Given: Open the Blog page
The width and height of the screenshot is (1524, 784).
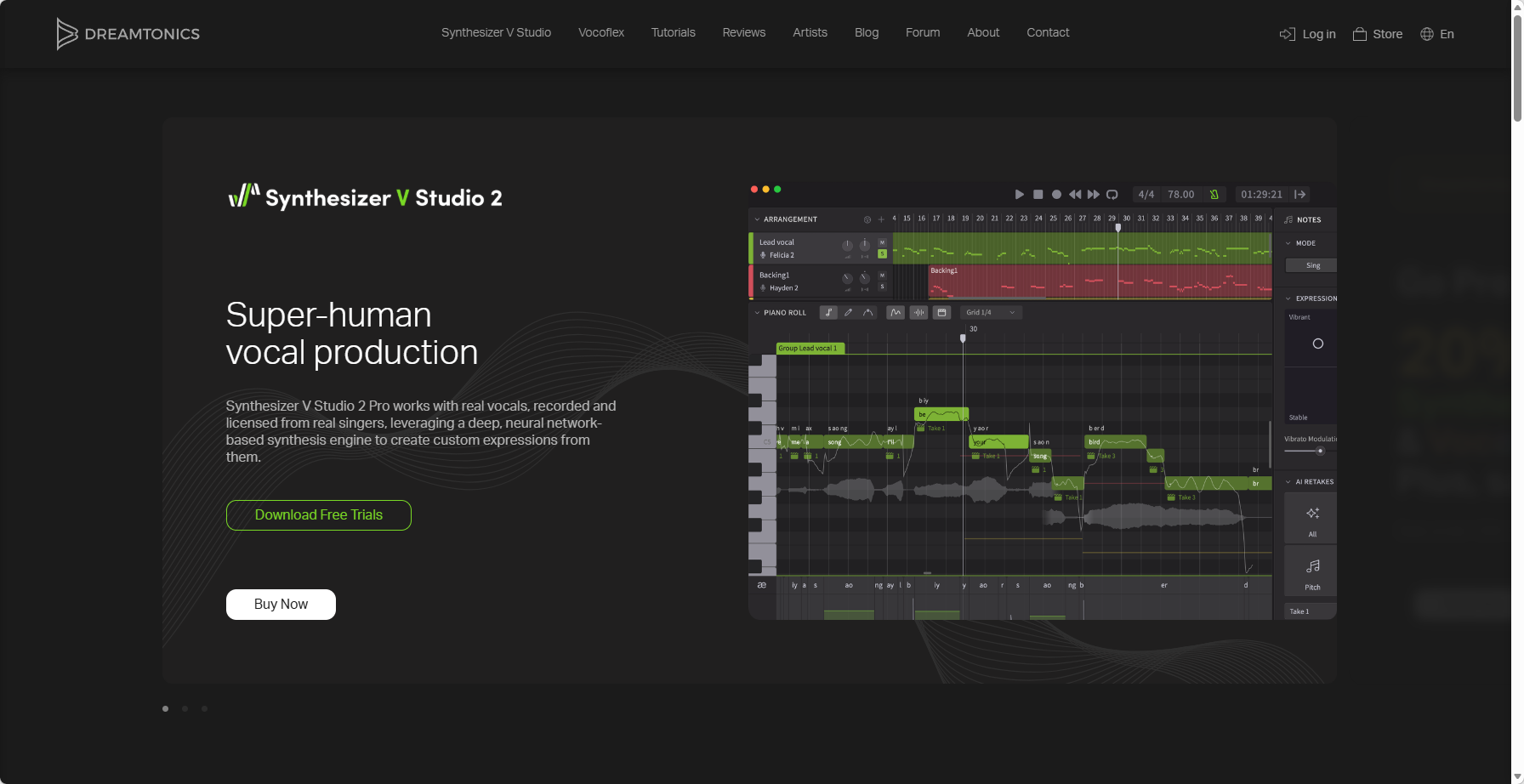Looking at the screenshot, I should [x=867, y=32].
